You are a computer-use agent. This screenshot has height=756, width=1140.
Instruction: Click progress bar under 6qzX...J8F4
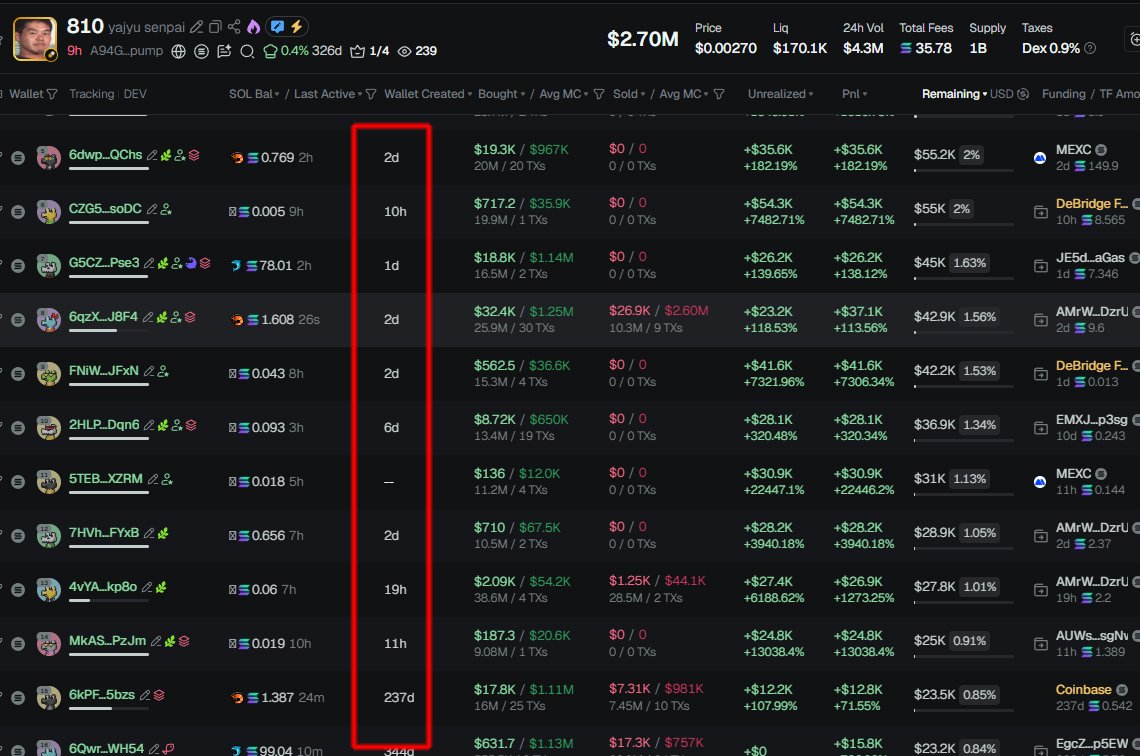point(108,331)
